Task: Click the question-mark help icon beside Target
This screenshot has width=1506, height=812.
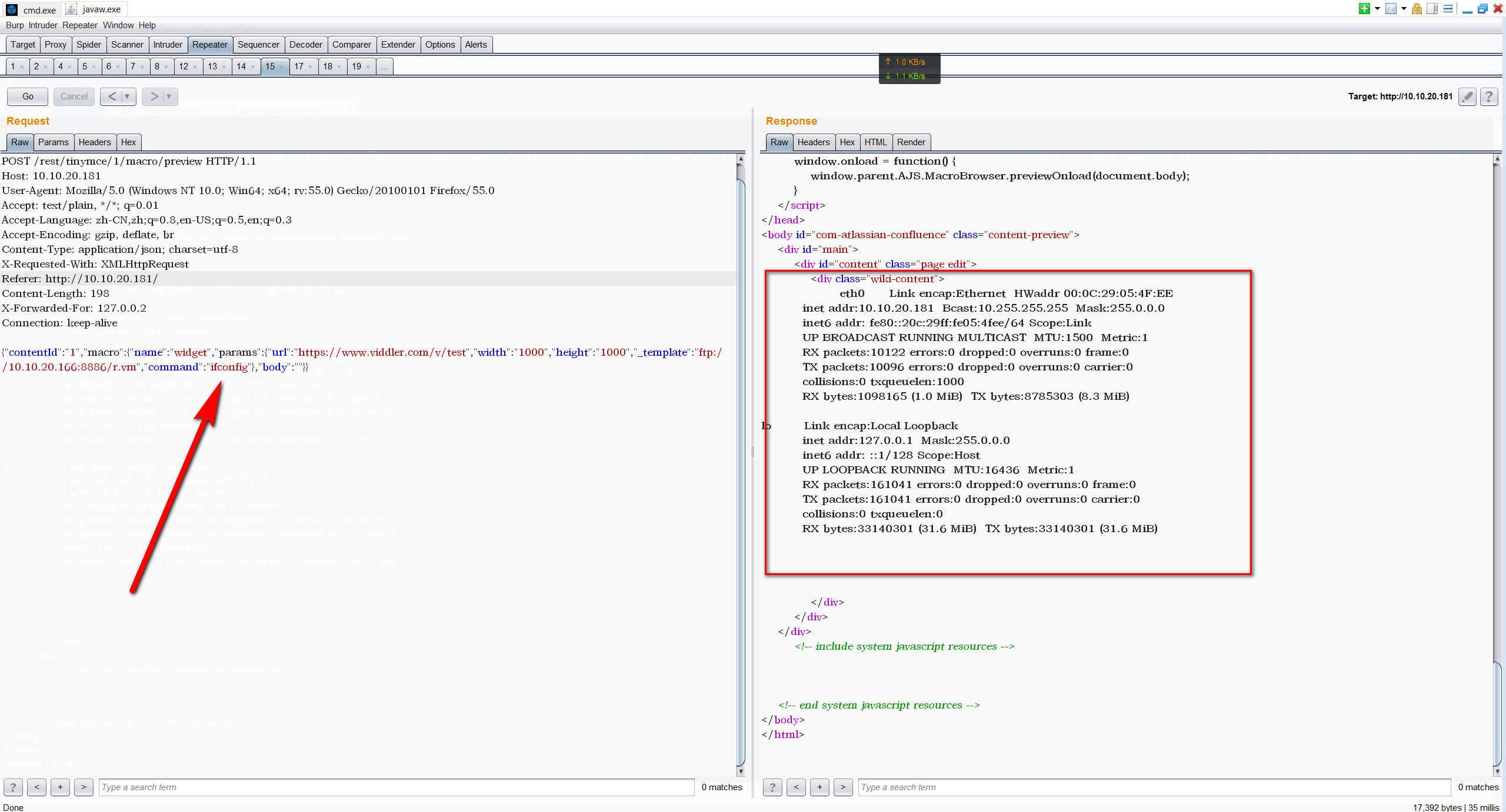Action: point(1489,96)
